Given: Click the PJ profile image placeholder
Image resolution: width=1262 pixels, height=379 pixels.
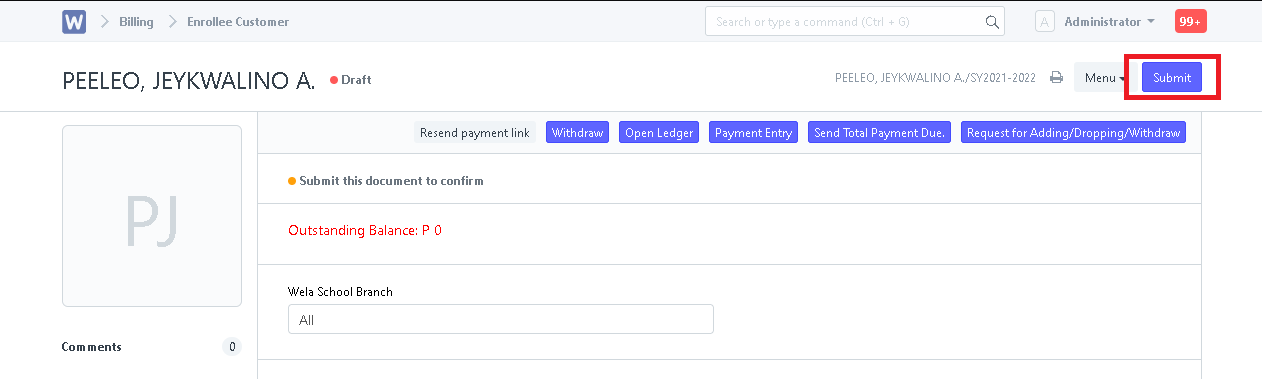Looking at the screenshot, I should tap(152, 216).
